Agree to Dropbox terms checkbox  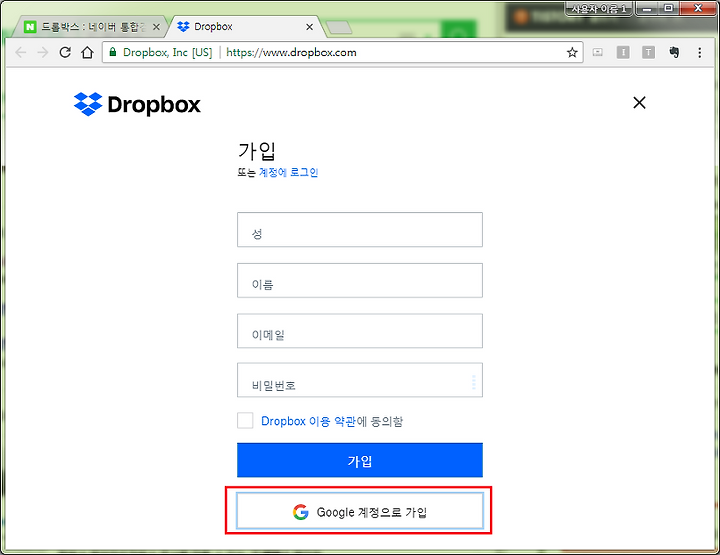[245, 420]
